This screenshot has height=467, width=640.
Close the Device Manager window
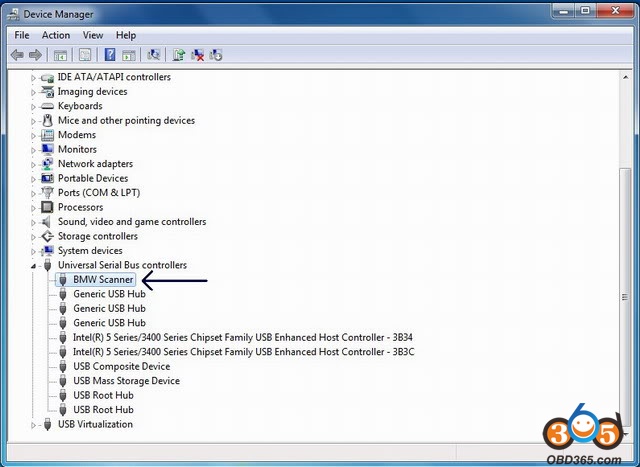click(615, 11)
